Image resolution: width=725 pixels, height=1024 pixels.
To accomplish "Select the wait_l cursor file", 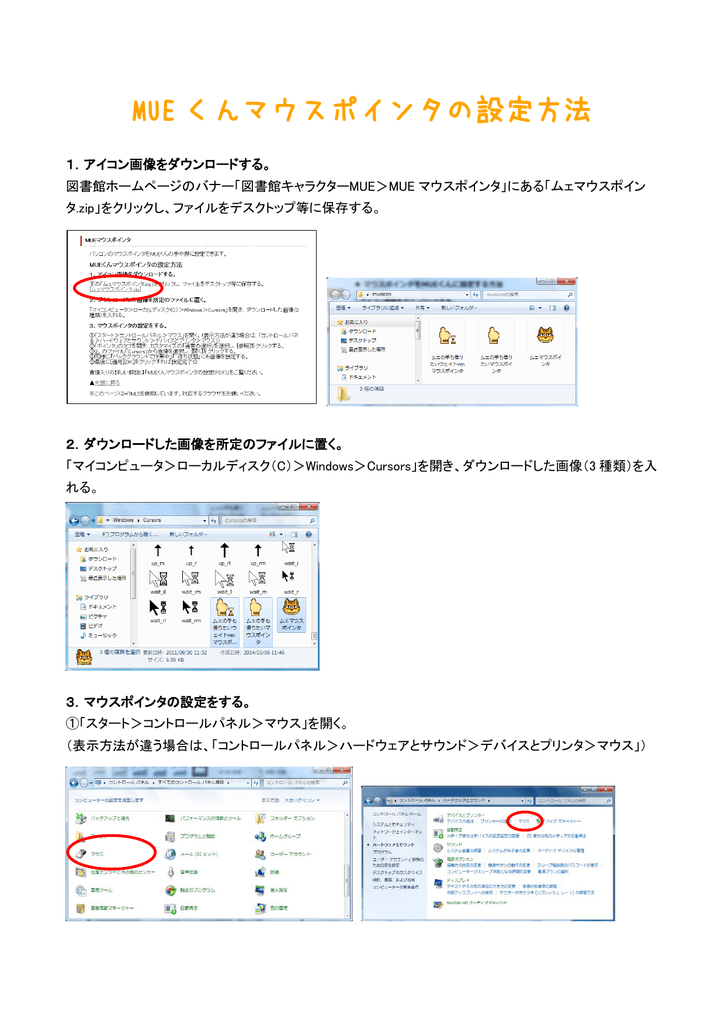I will 224,583.
